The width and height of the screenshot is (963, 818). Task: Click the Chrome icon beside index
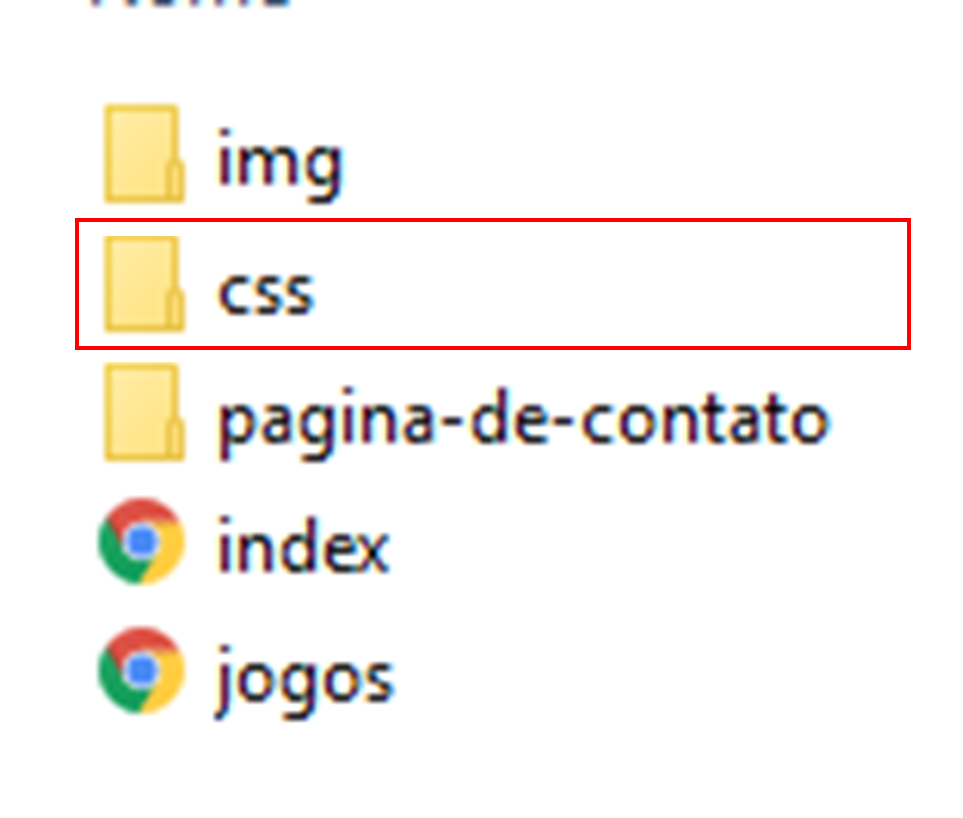(x=142, y=542)
